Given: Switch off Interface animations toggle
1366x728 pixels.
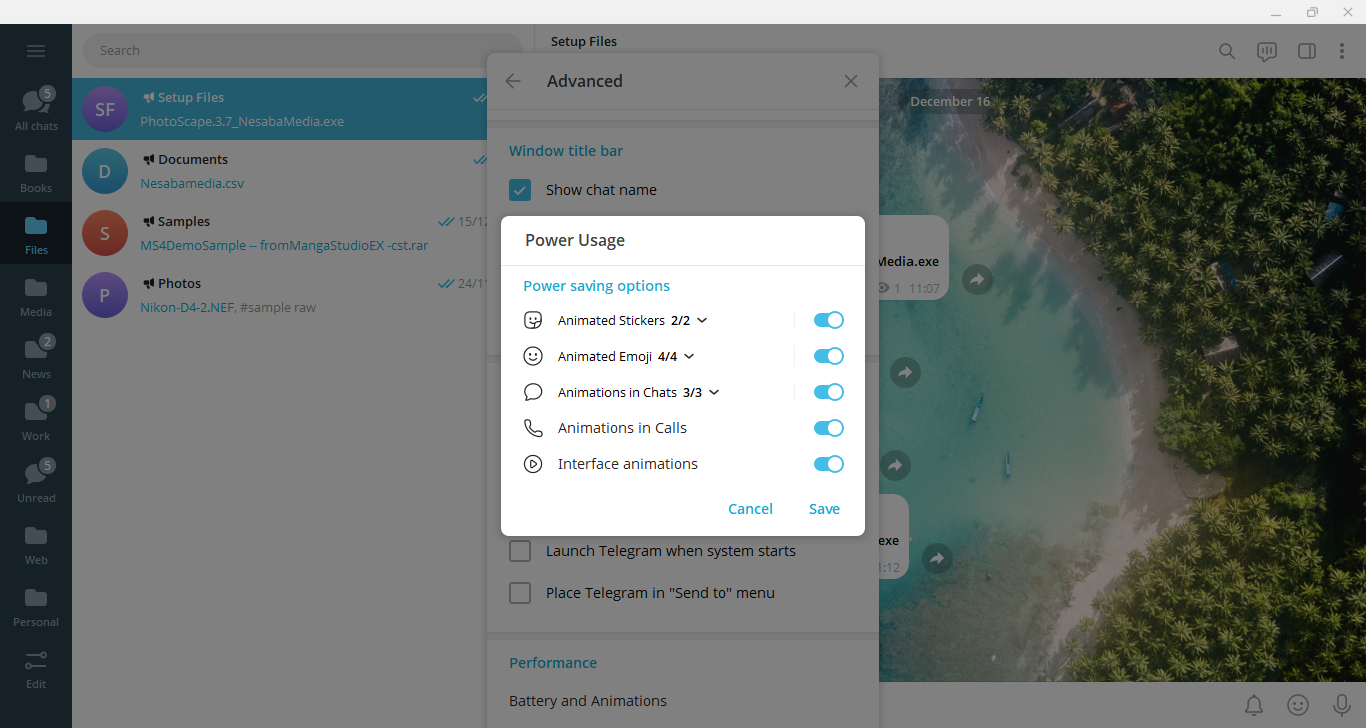Looking at the screenshot, I should [828, 464].
